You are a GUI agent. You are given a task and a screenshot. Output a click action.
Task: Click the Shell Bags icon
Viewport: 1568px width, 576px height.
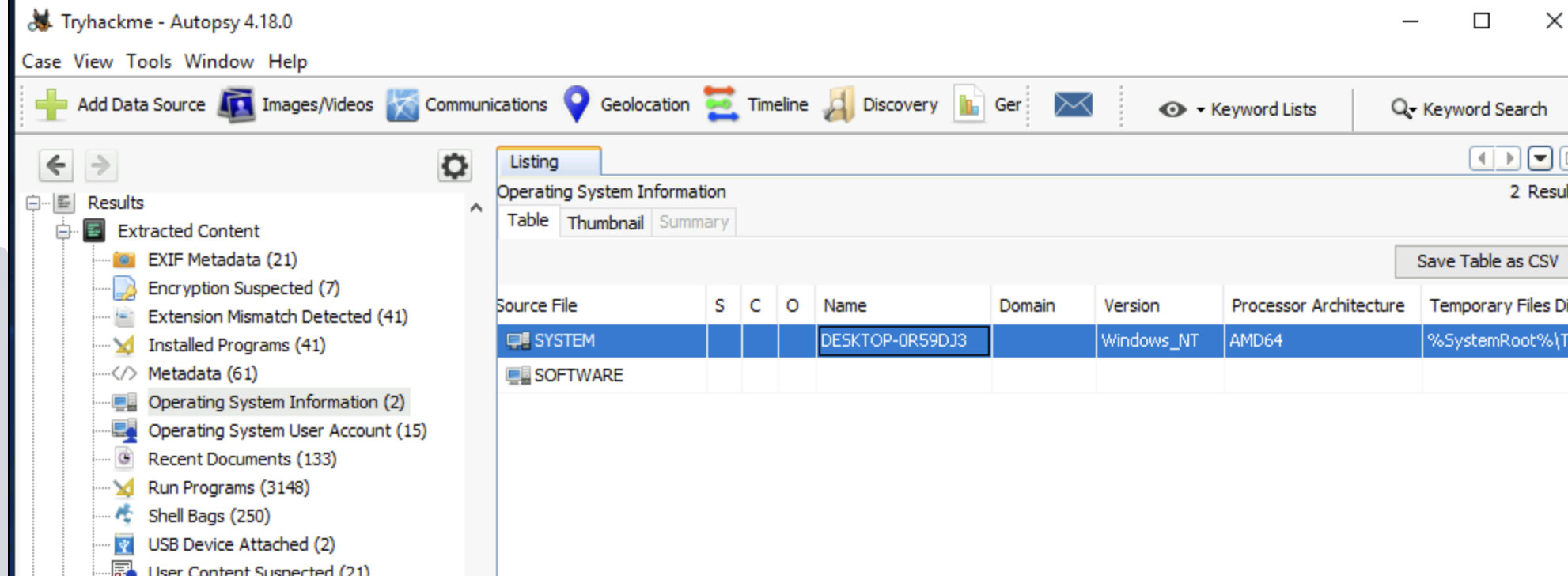pyautogui.click(x=124, y=515)
